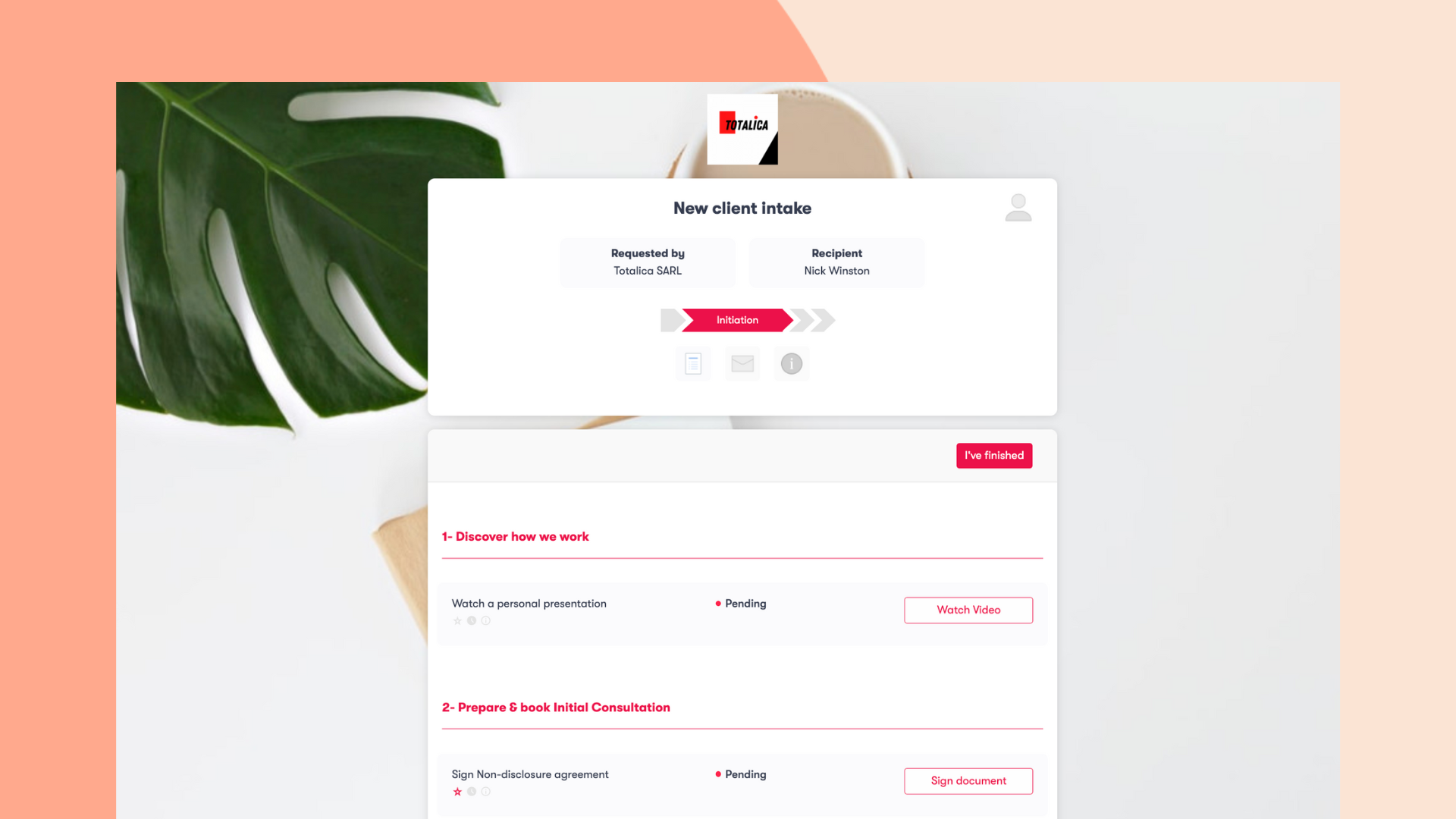Viewport: 1456px width, 819px height.
Task: Expand the third progress stage step
Action: 803,319
